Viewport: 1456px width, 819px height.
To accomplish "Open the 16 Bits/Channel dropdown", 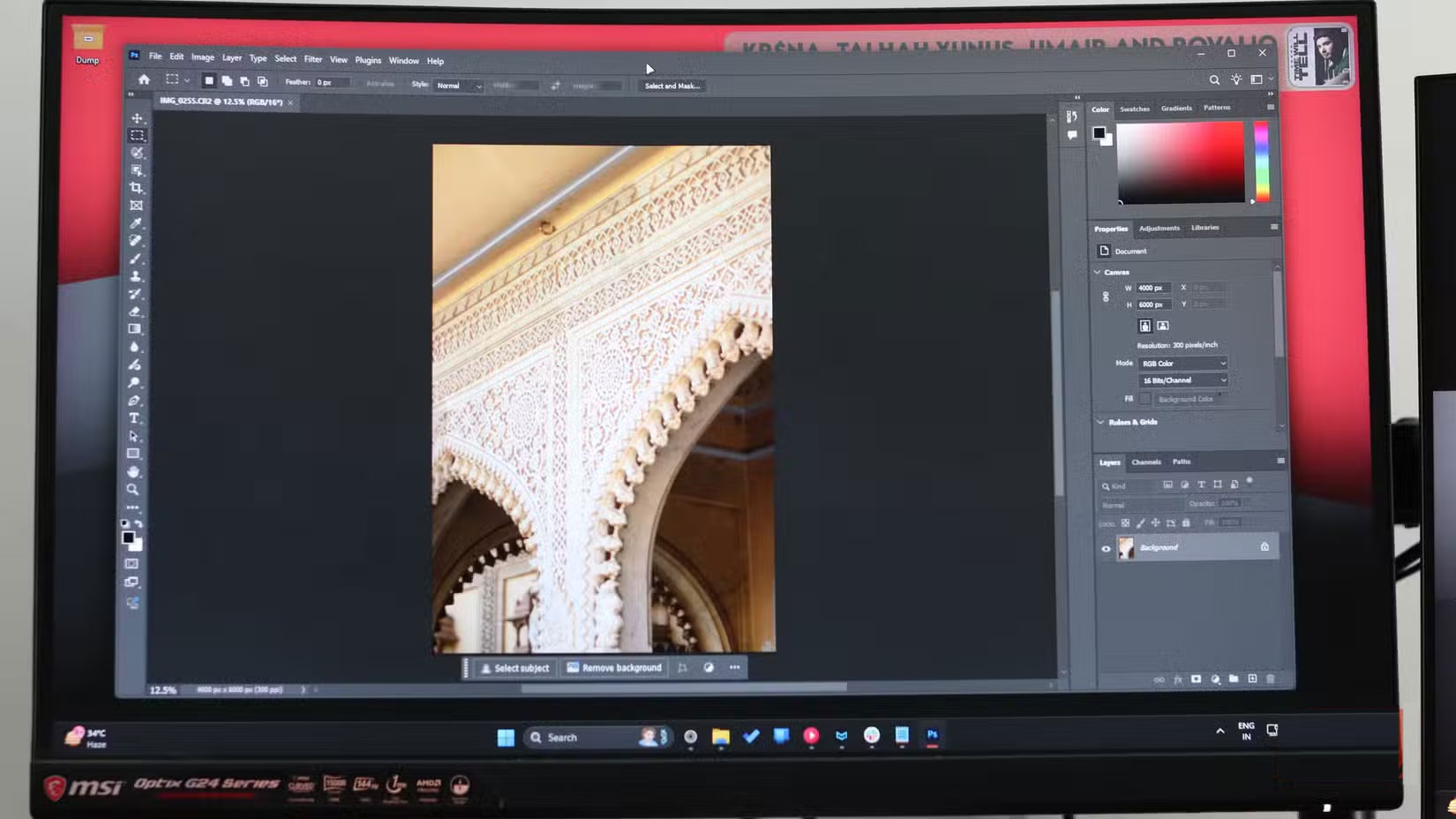I will coord(1182,379).
